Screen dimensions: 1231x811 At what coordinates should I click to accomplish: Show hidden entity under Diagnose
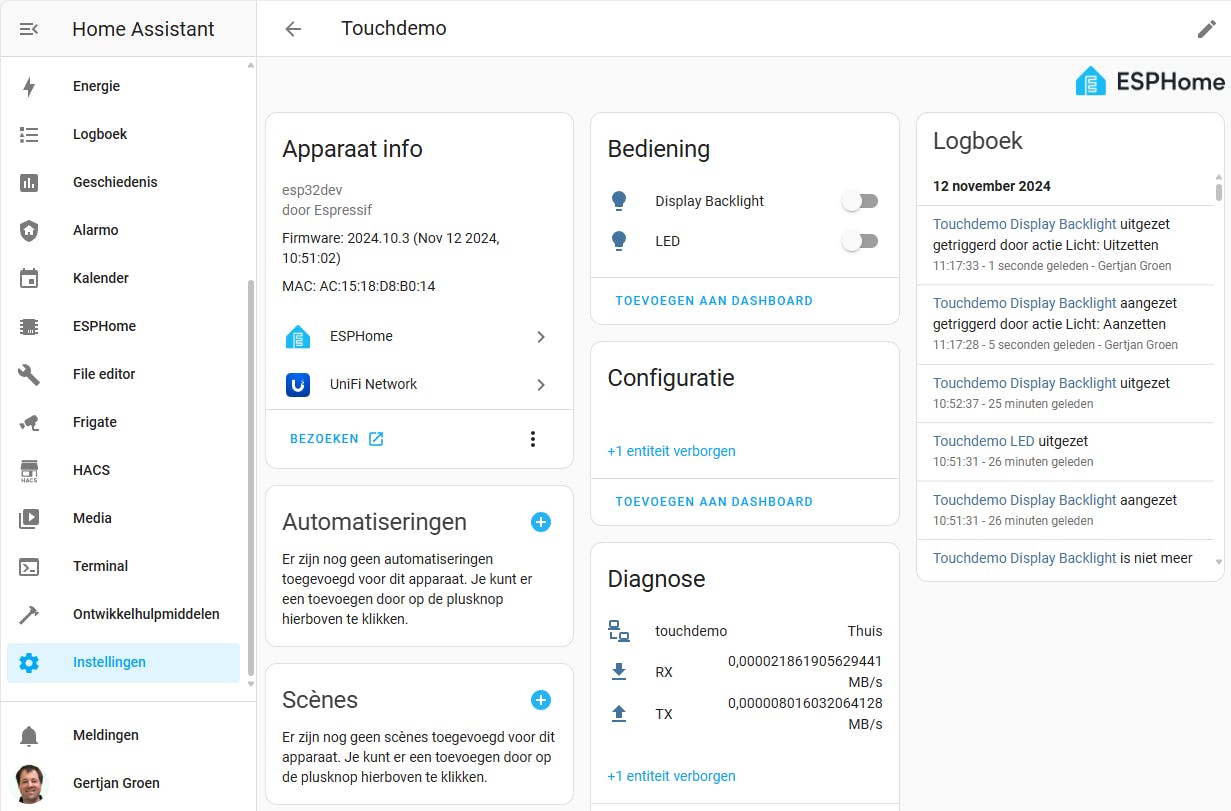pyautogui.click(x=671, y=776)
